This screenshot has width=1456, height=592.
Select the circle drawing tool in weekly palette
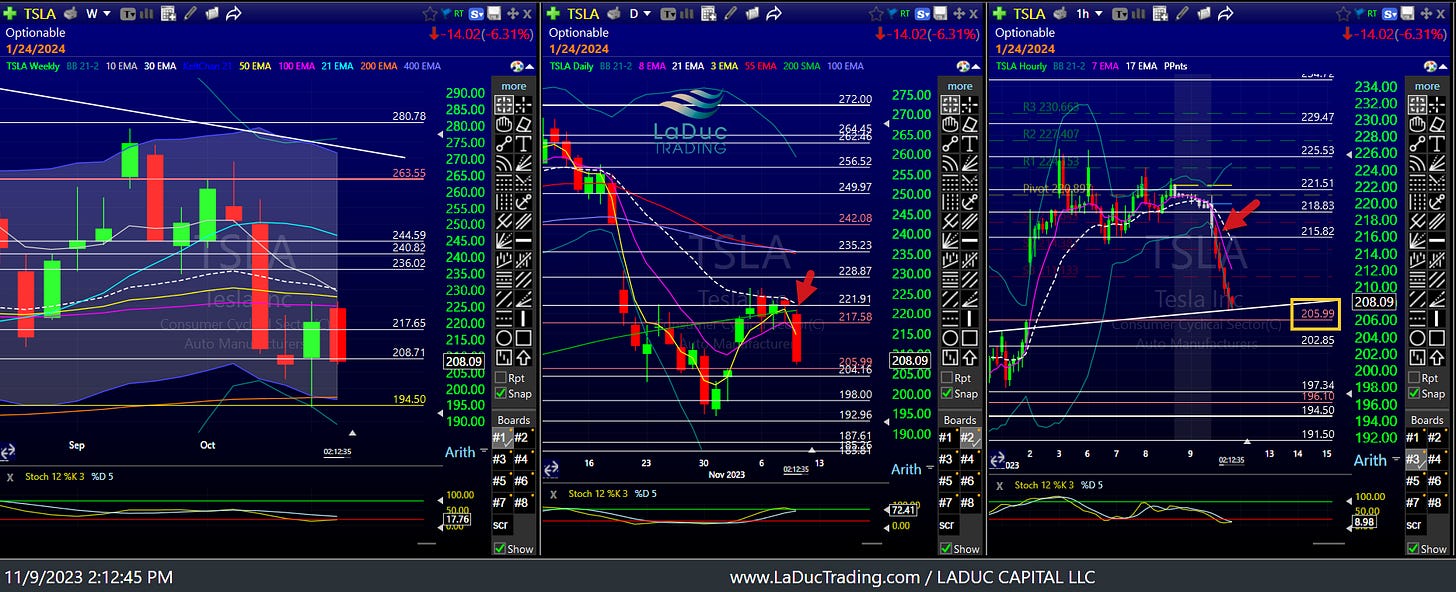pos(504,338)
